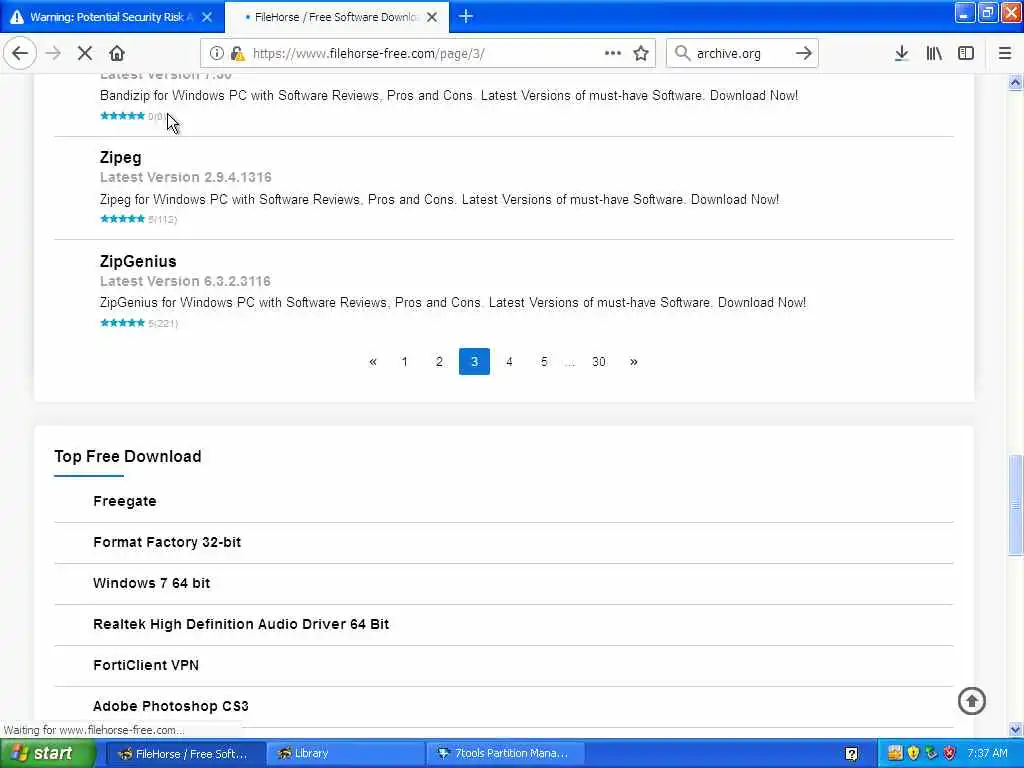1024x768 pixels.
Task: Submit search with the arrow button
Action: 803,53
